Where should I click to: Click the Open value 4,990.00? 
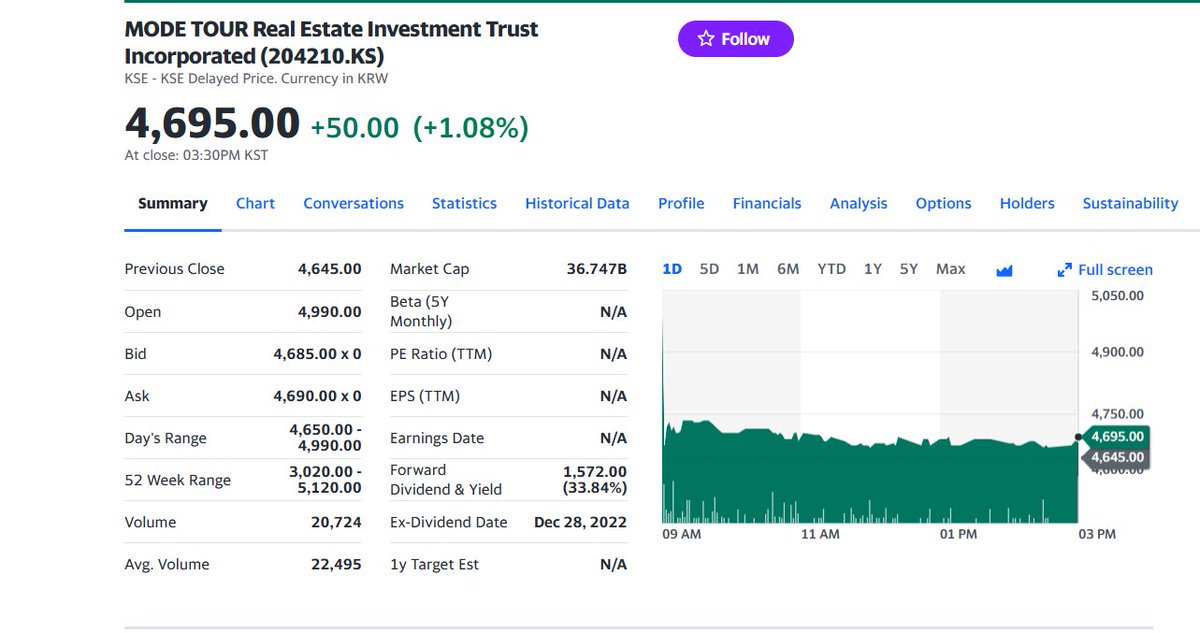[330, 312]
